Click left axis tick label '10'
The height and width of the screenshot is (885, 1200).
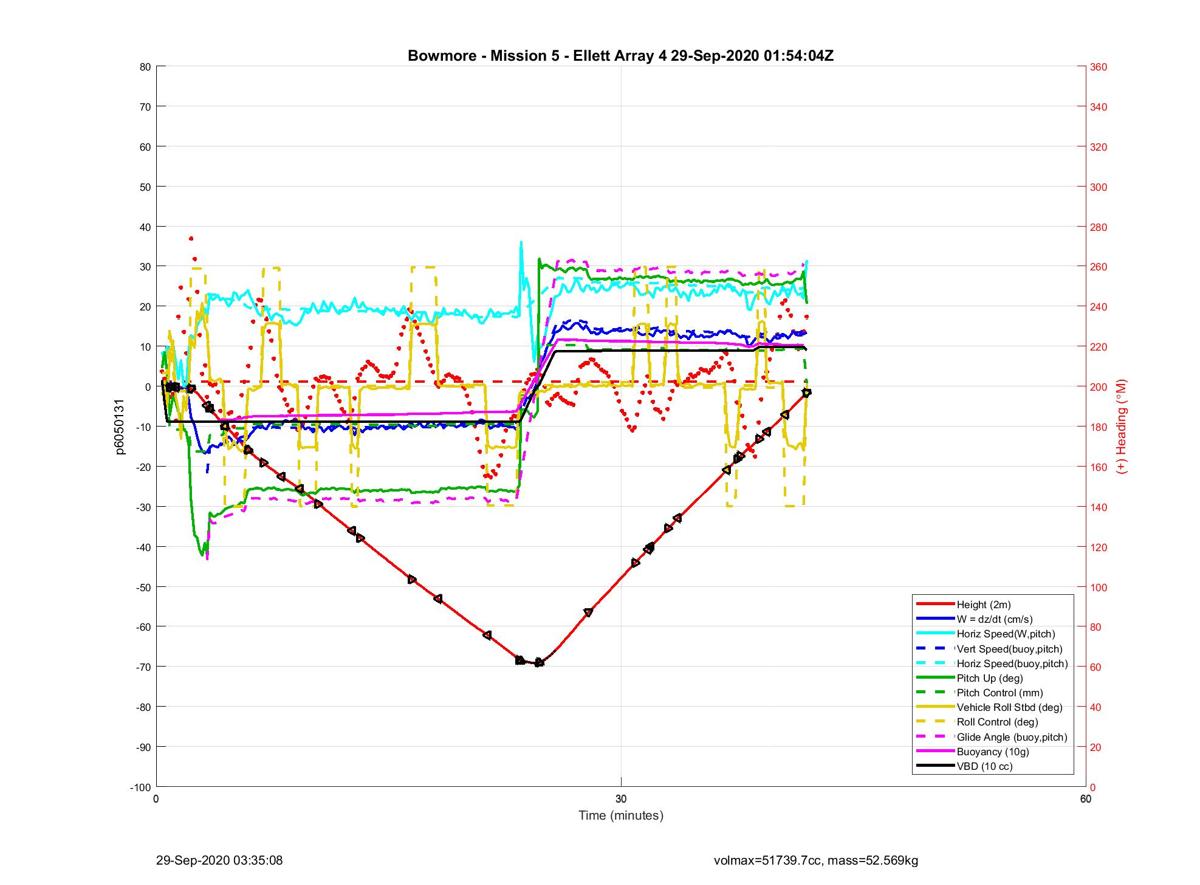point(144,347)
